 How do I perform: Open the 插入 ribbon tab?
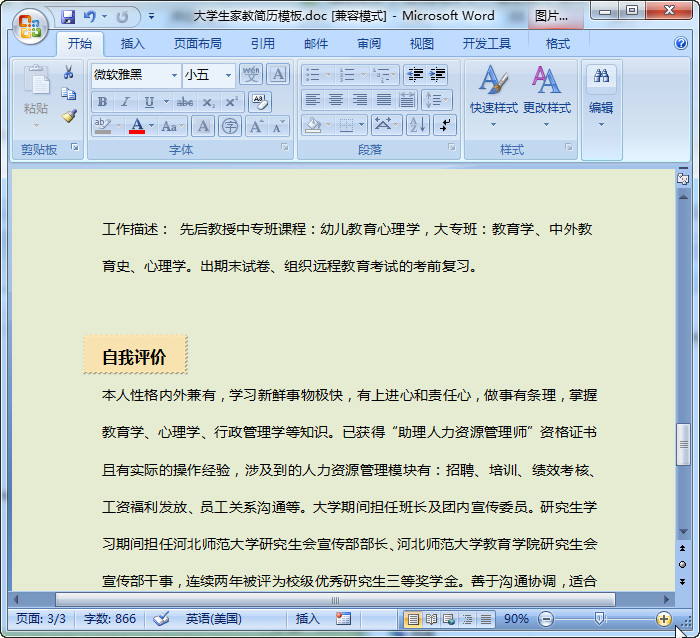tap(133, 43)
